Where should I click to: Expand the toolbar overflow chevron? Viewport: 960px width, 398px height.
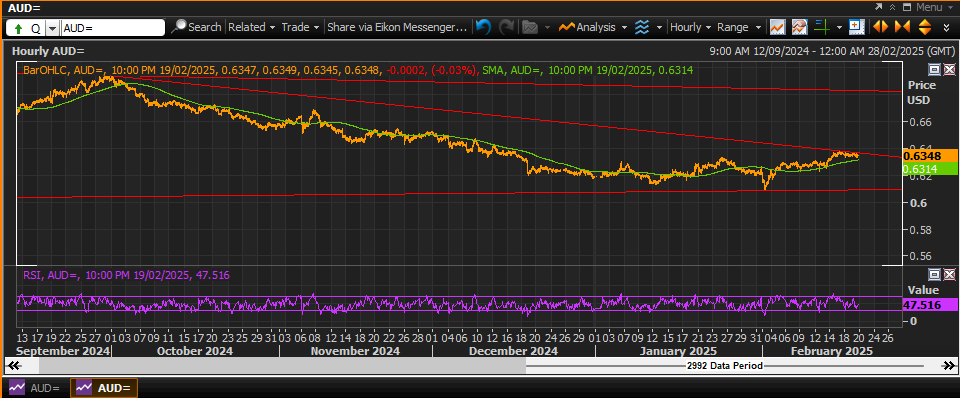click(x=947, y=27)
